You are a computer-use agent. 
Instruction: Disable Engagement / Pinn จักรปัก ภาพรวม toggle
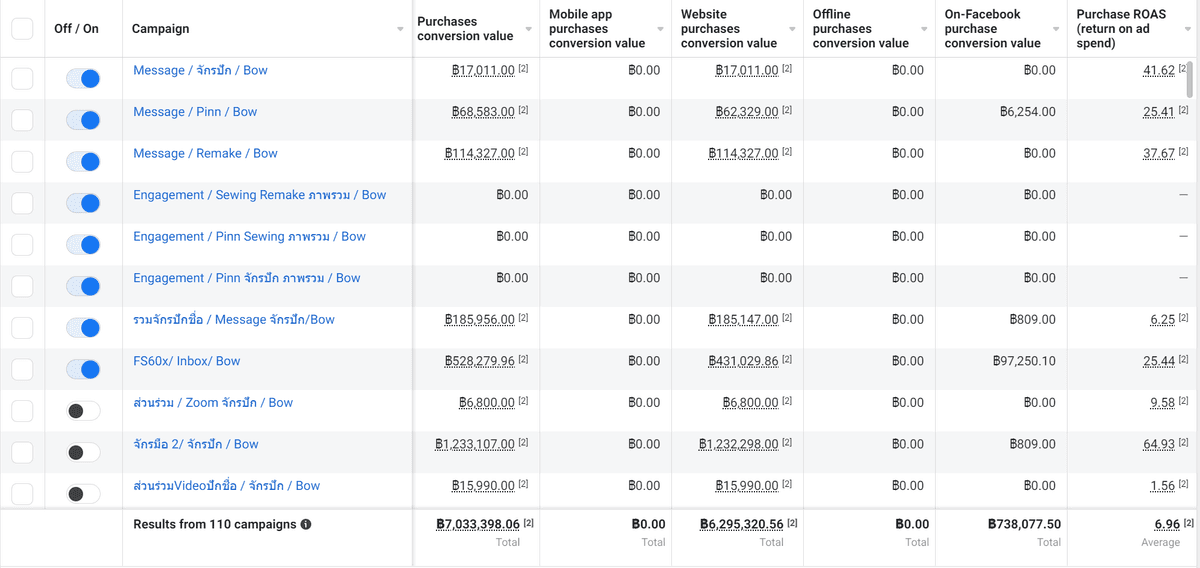point(83,286)
